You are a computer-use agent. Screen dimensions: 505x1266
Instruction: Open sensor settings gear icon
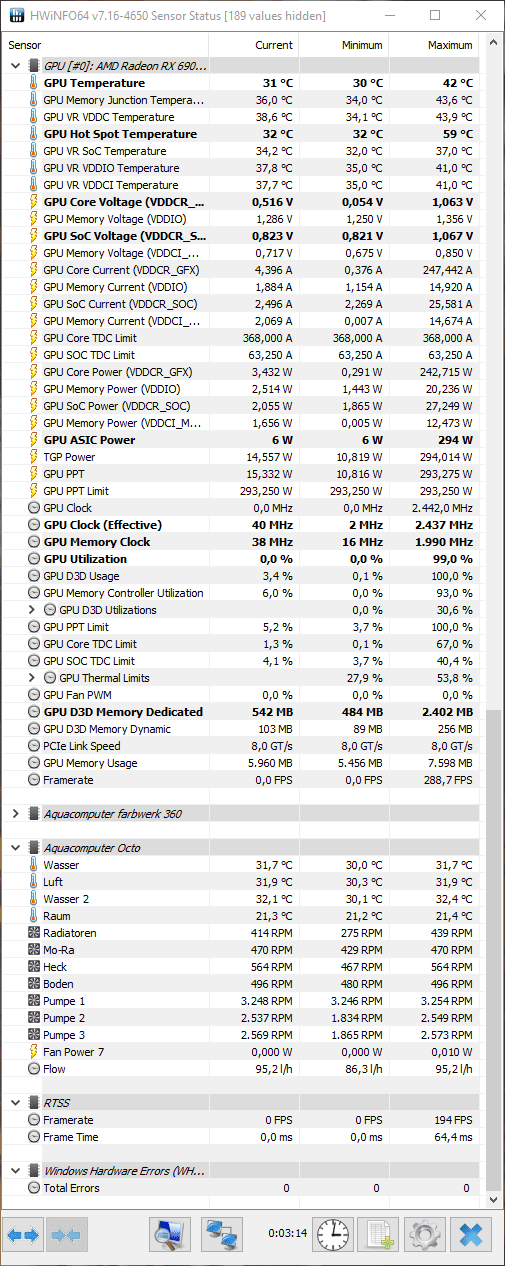[x=425, y=1235]
